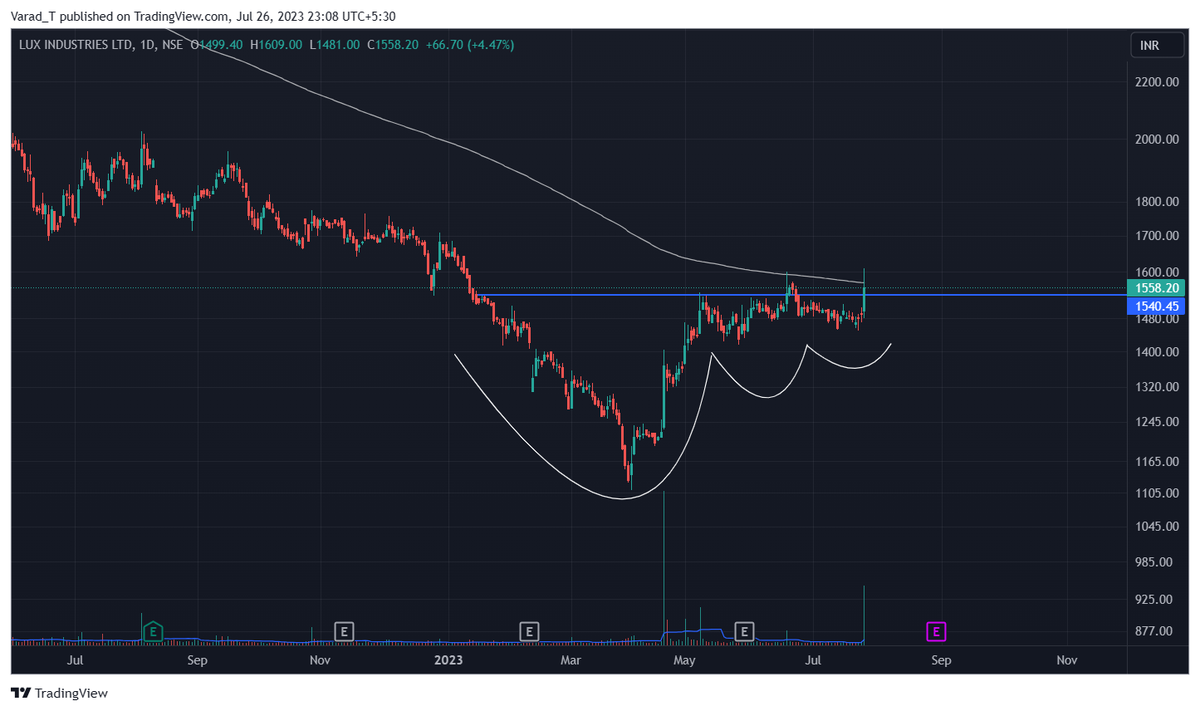
Task: Click the low value L1481.00
Action: [x=334, y=44]
